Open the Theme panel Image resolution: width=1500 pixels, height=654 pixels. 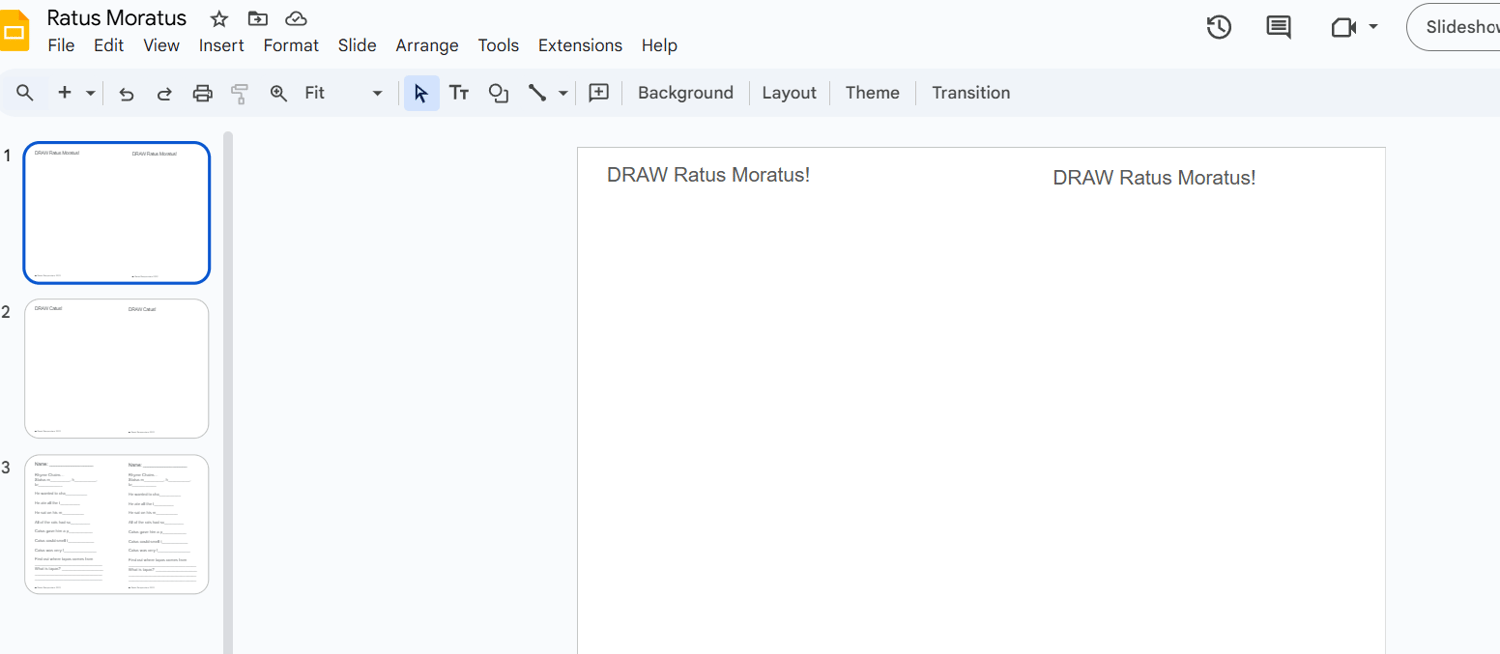tap(872, 93)
